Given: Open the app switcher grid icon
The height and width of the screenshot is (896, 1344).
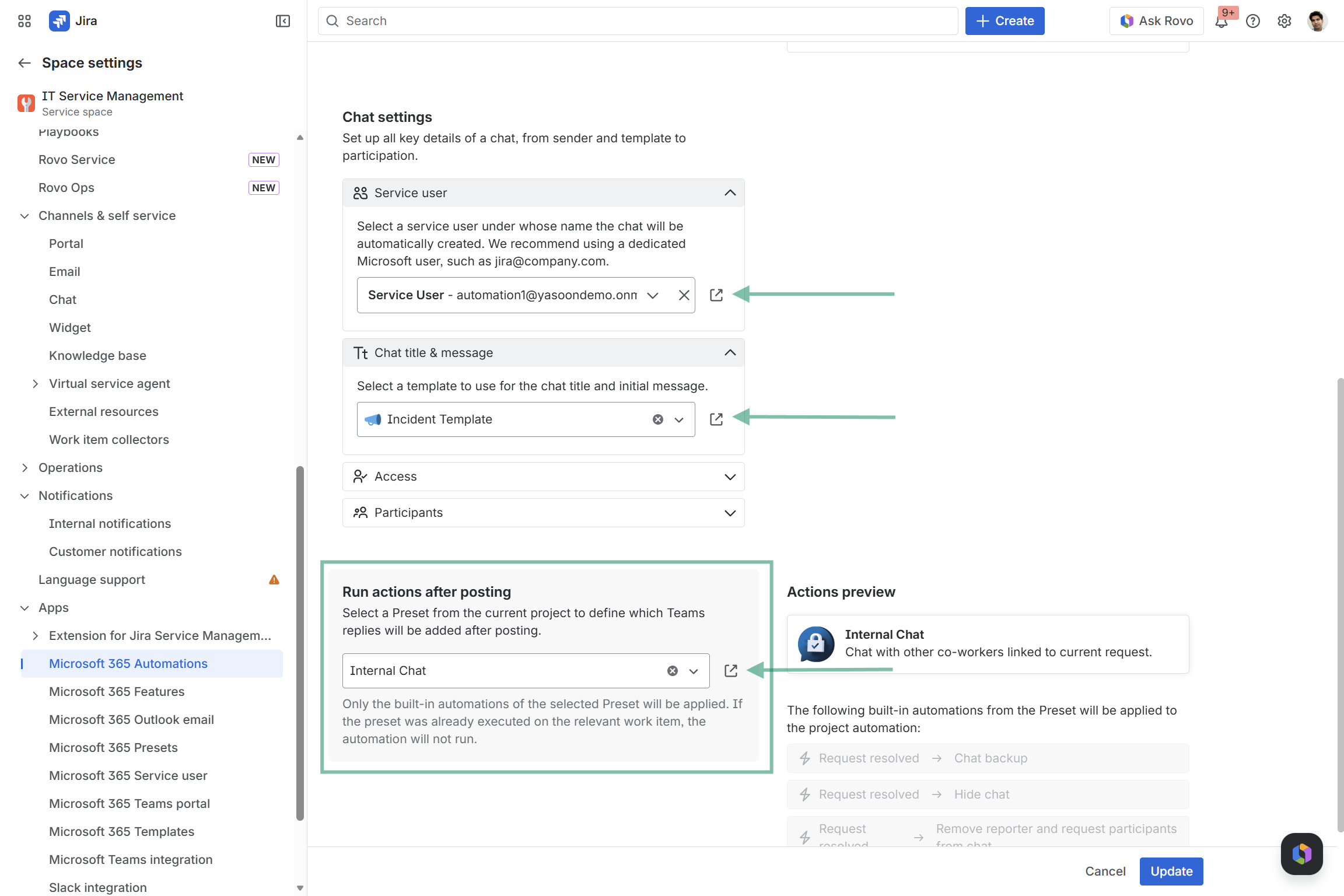Looking at the screenshot, I should pos(24,21).
